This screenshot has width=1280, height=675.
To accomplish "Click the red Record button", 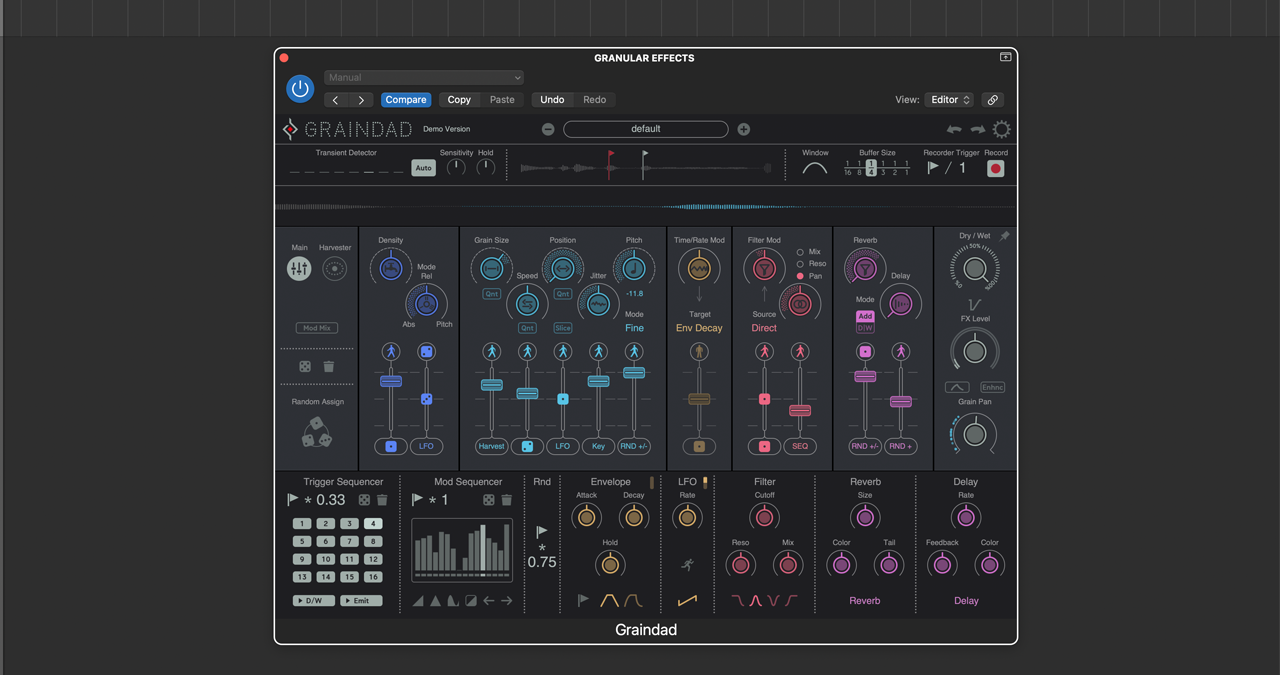I will [x=995, y=168].
